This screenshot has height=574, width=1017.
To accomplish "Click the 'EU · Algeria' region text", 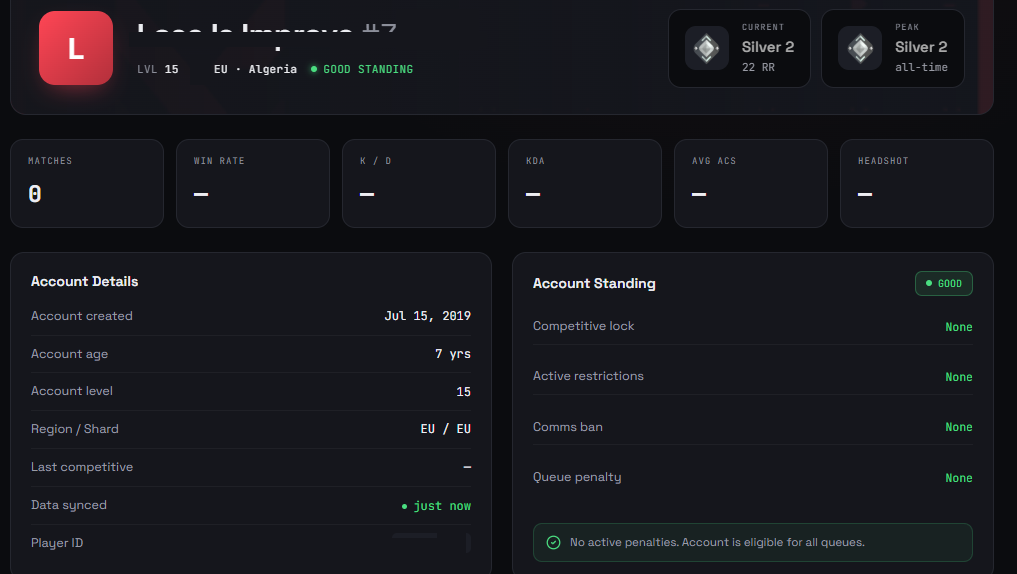I will tap(256, 69).
